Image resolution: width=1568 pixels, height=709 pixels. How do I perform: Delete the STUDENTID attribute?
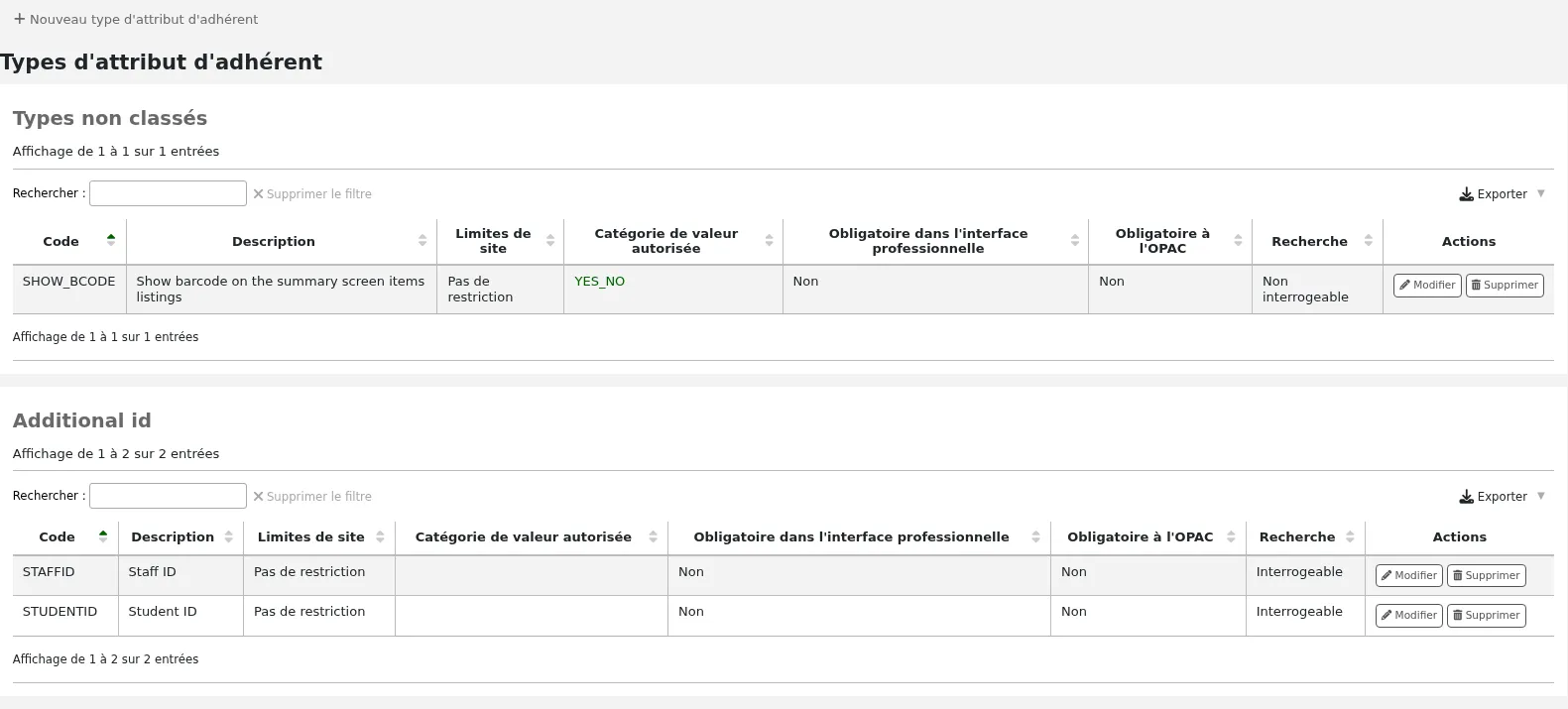tap(1487, 616)
